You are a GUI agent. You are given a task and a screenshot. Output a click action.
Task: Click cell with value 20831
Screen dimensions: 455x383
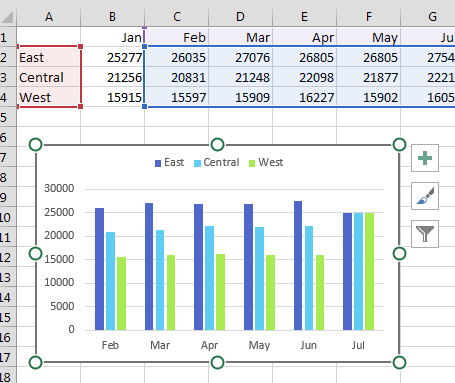(177, 77)
